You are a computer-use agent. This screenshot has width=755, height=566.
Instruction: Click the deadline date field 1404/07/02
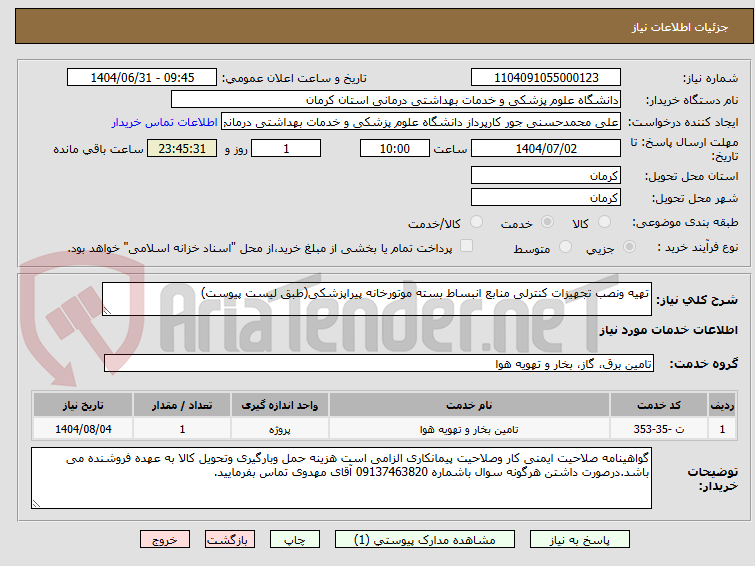546,148
